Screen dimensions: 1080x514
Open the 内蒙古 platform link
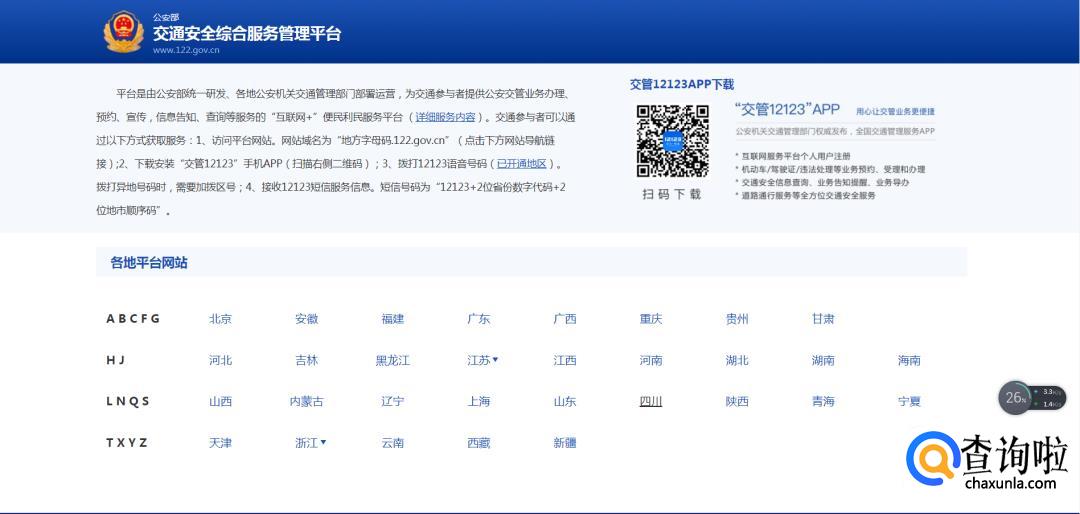[x=306, y=401]
